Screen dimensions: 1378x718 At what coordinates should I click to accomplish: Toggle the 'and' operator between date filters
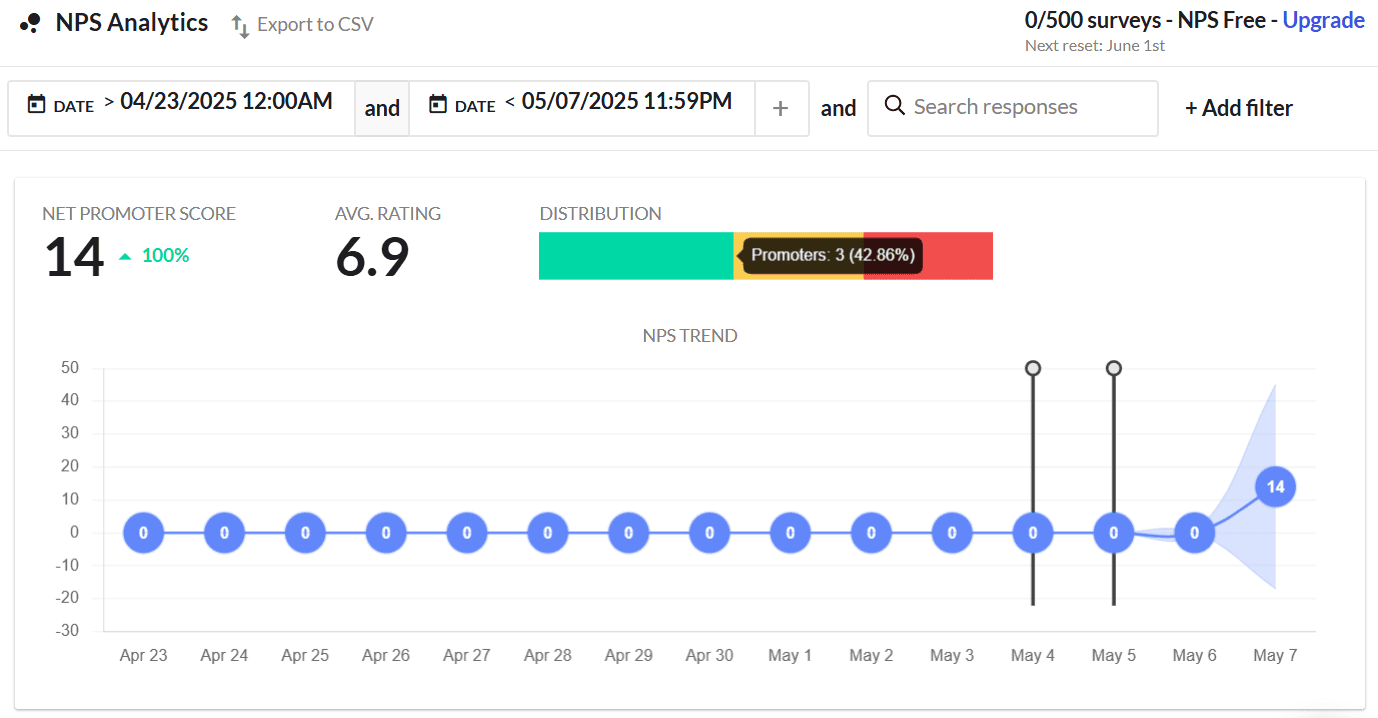click(382, 108)
